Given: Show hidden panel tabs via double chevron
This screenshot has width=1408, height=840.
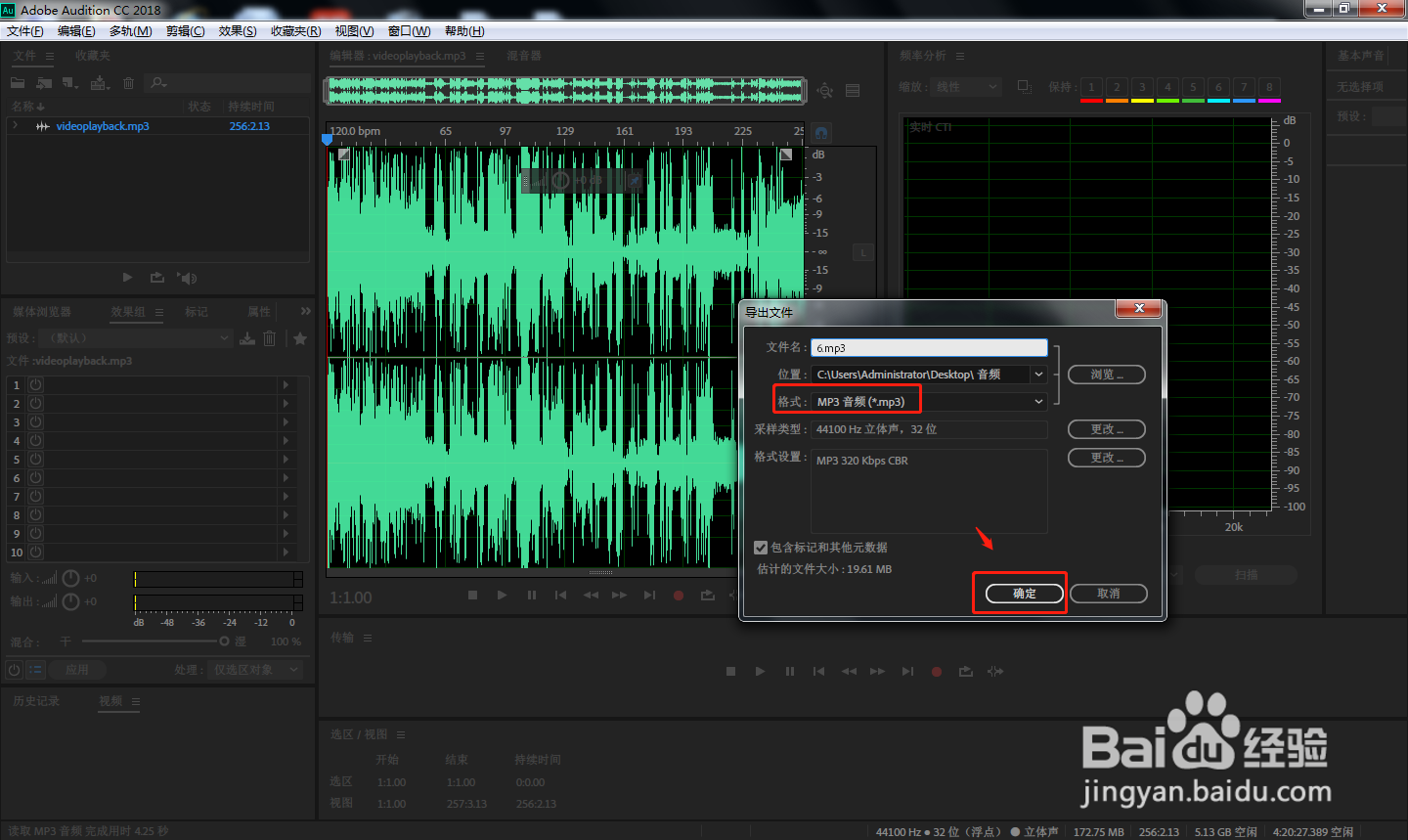Looking at the screenshot, I should [x=306, y=311].
